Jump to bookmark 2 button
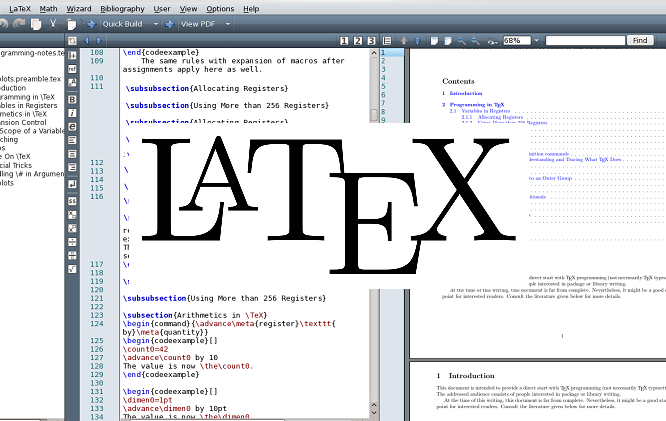 358,41
